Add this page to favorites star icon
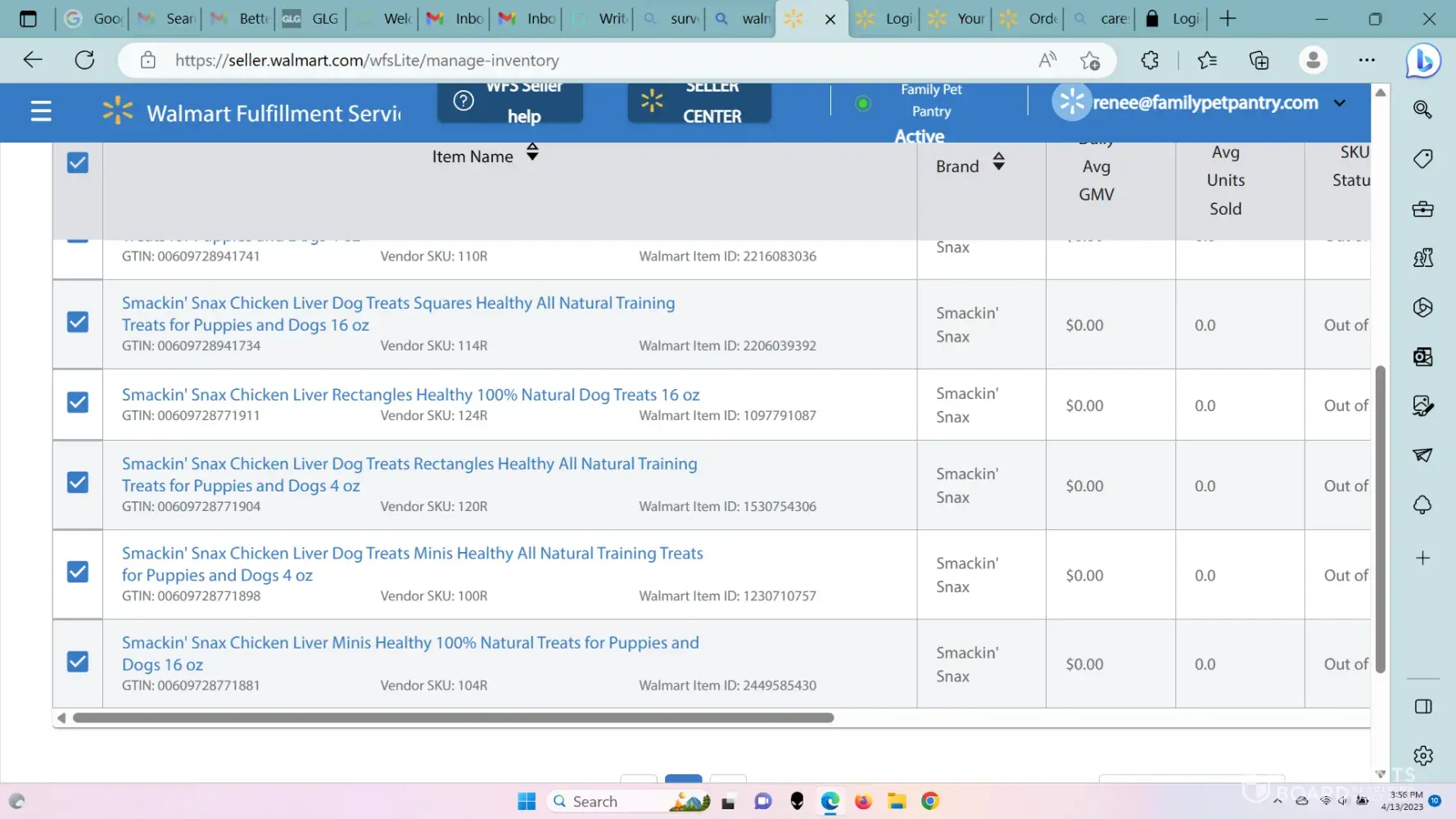Image resolution: width=1456 pixels, height=819 pixels. [x=1089, y=61]
